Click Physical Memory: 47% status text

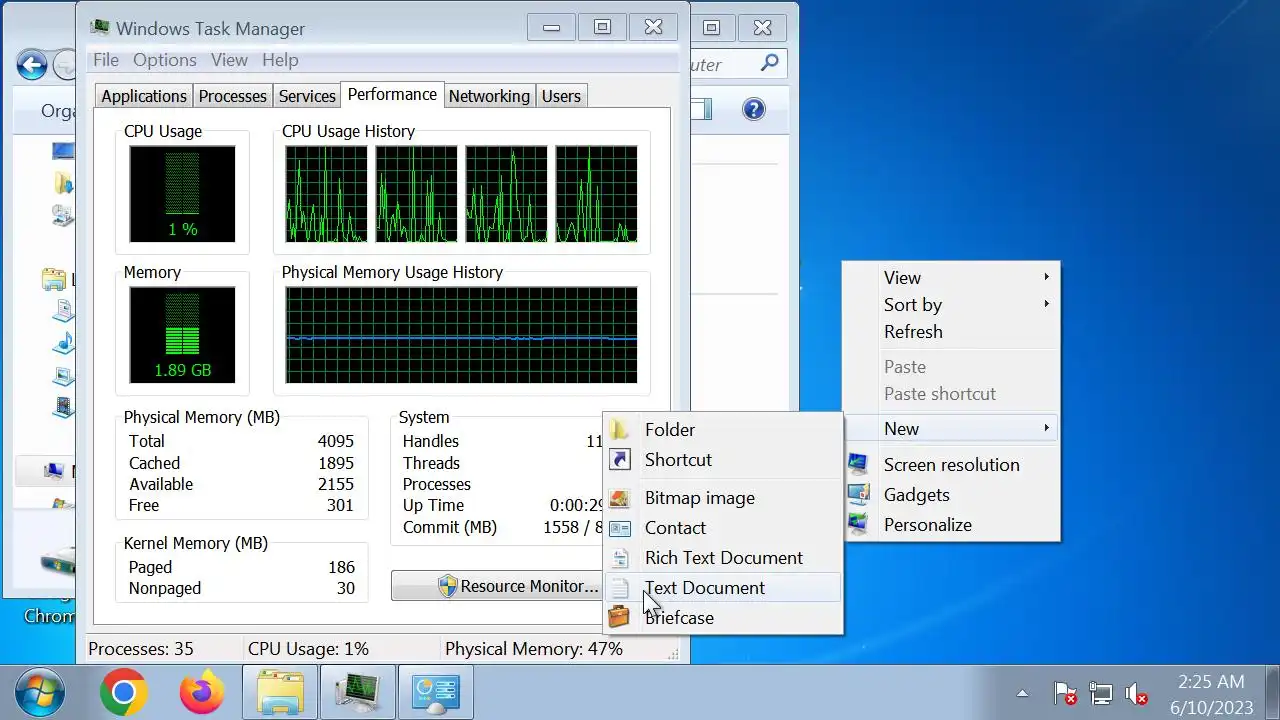point(534,649)
